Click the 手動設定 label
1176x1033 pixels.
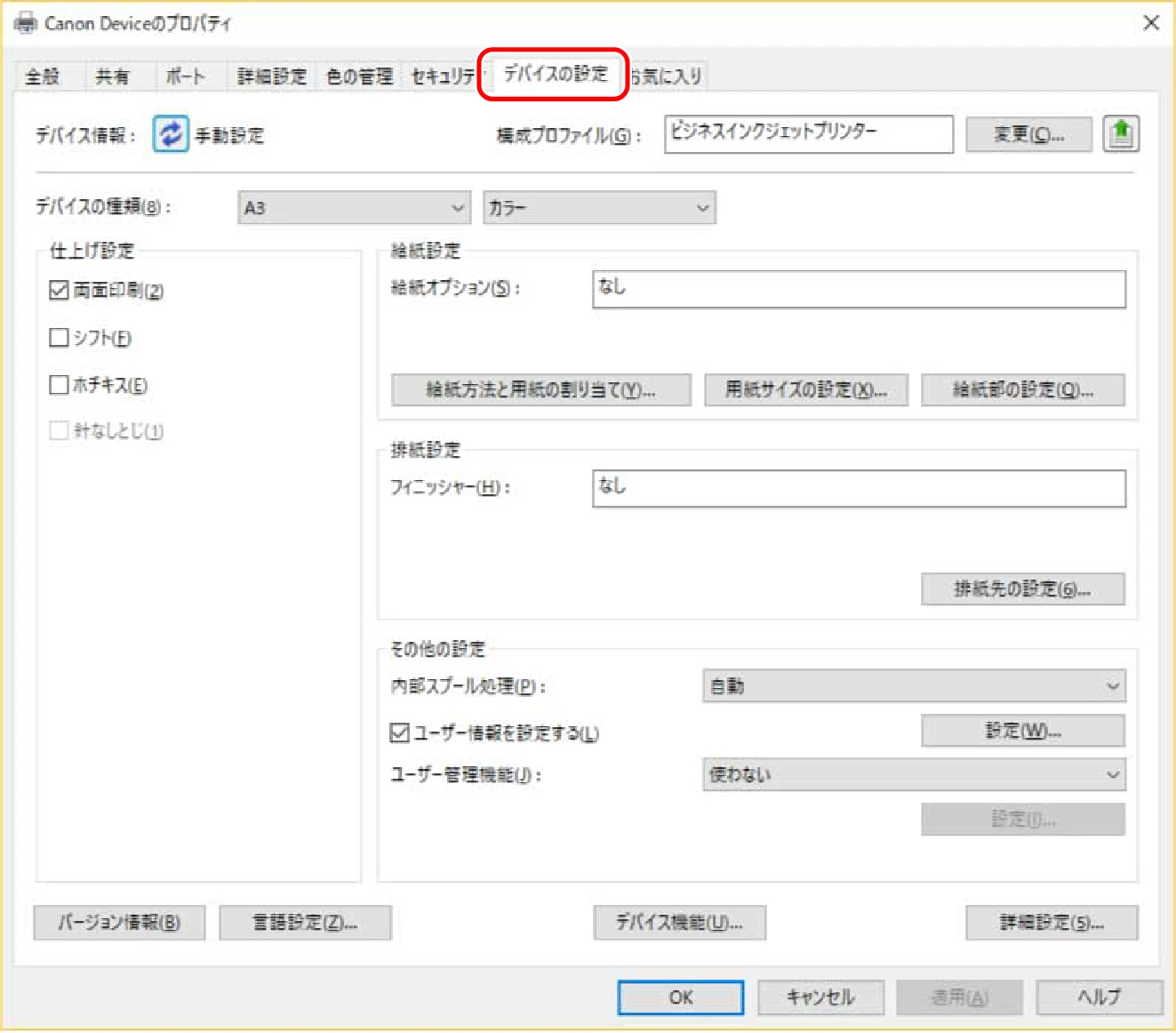230,135
